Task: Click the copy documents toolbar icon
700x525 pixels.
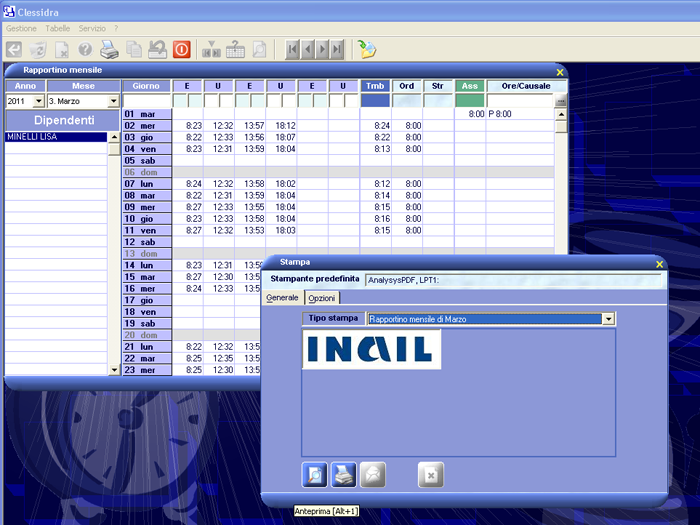Action: coord(133,49)
